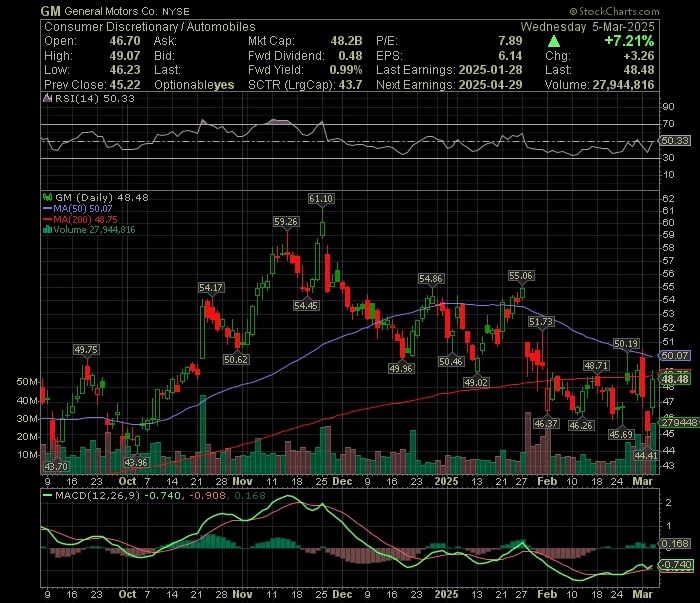
Task: Click the 48.71 high price annotation
Action: 596,366
